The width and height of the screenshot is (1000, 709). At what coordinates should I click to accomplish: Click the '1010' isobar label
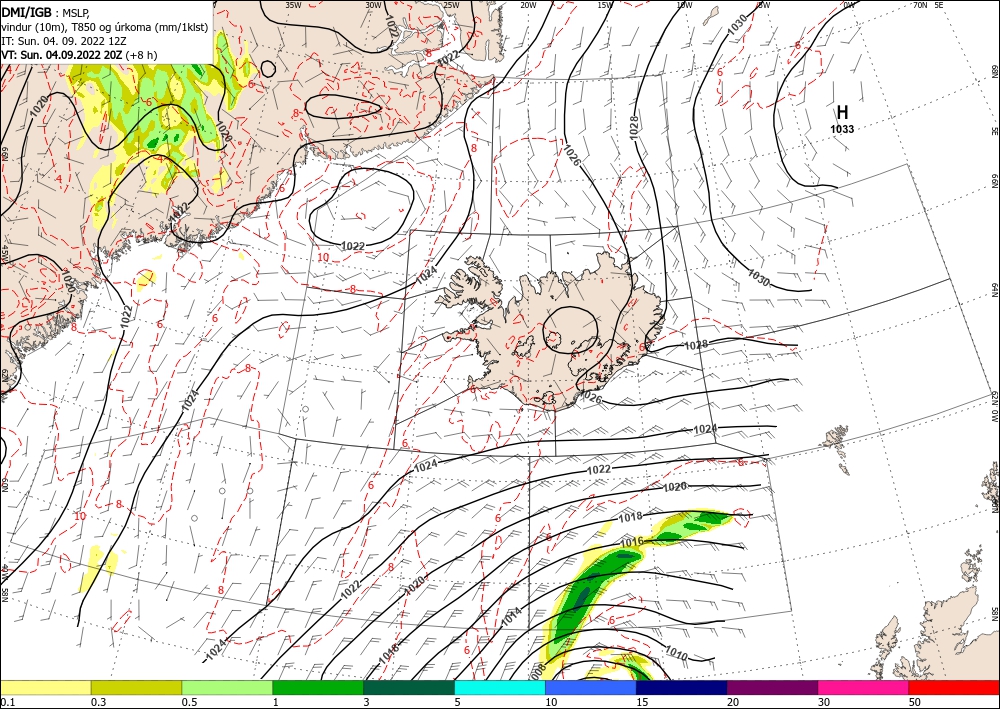click(676, 654)
